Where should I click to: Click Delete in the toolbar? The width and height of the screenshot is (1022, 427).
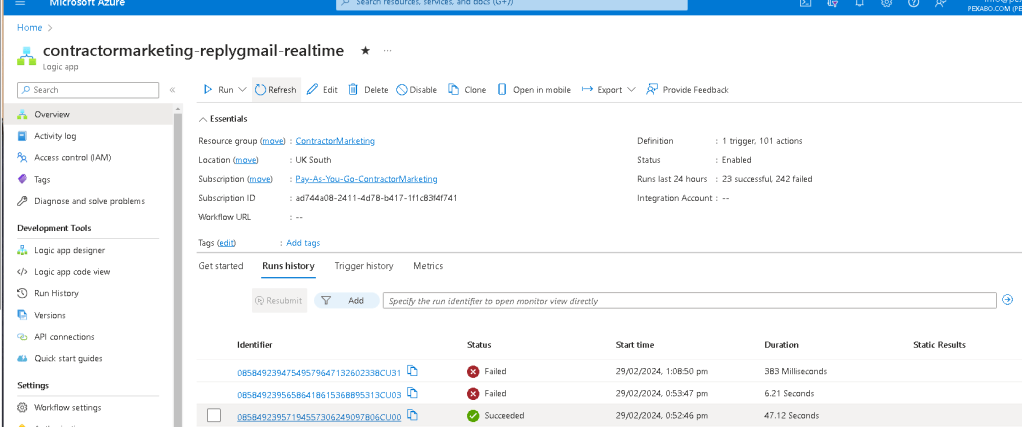pyautogui.click(x=368, y=90)
